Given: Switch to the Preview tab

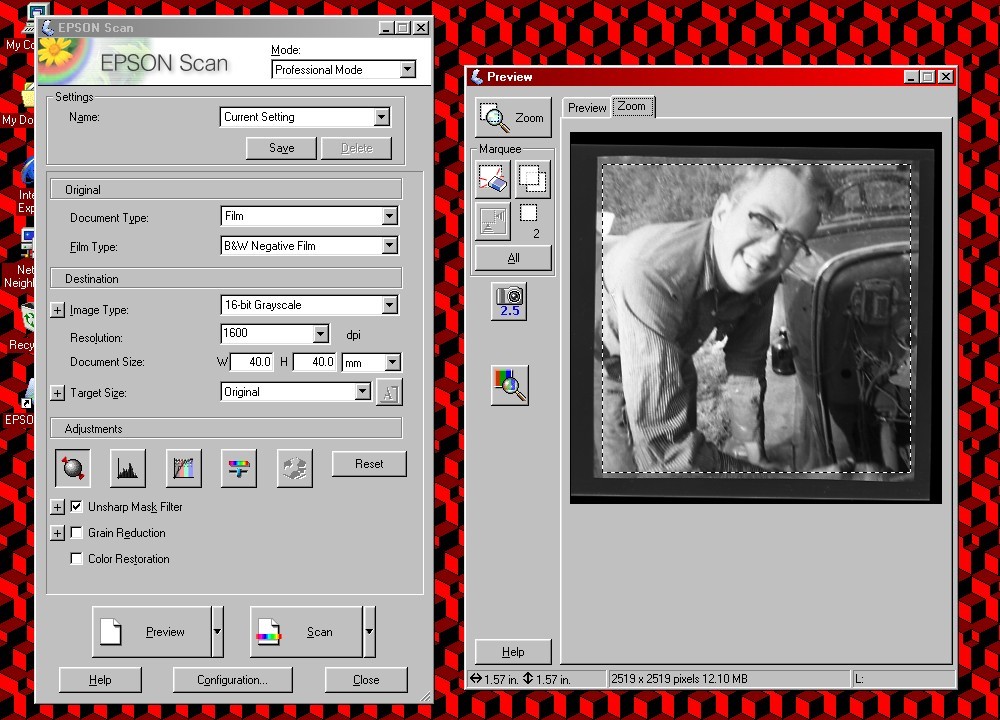Looking at the screenshot, I should point(587,108).
